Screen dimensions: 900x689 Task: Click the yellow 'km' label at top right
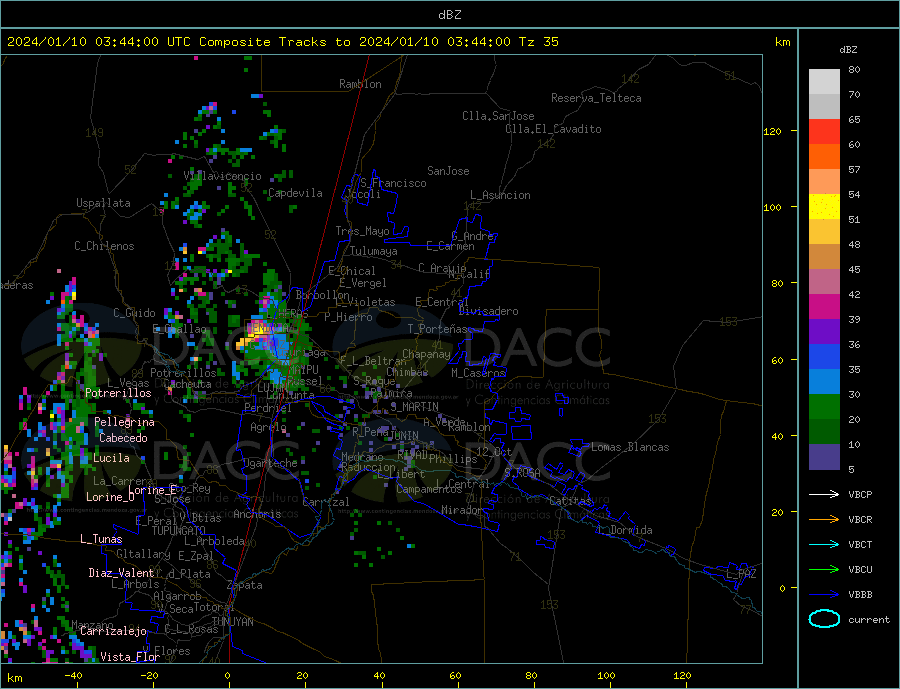point(782,42)
